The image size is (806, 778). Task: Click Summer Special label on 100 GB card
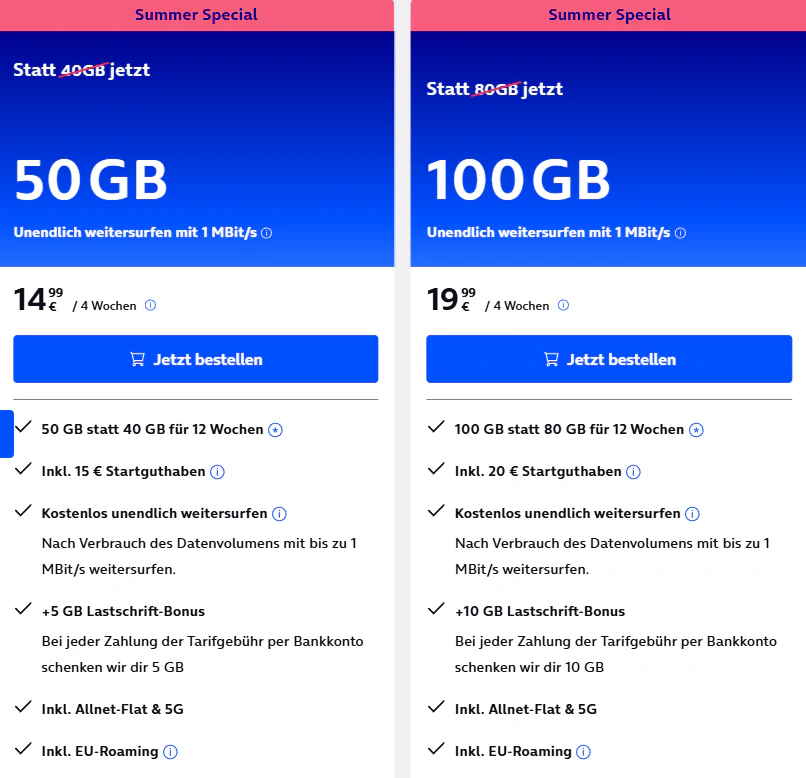click(610, 15)
